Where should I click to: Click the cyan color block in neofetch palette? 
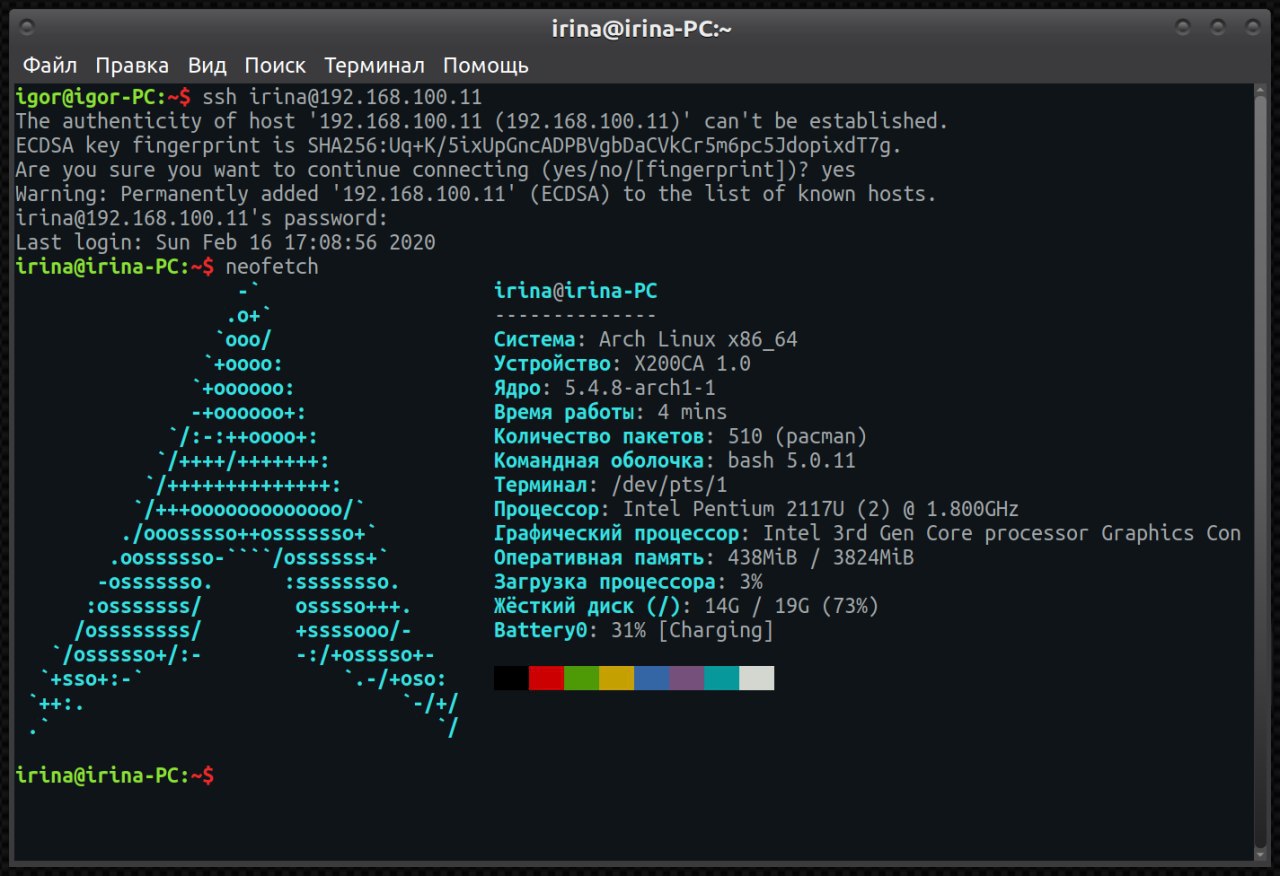point(721,678)
